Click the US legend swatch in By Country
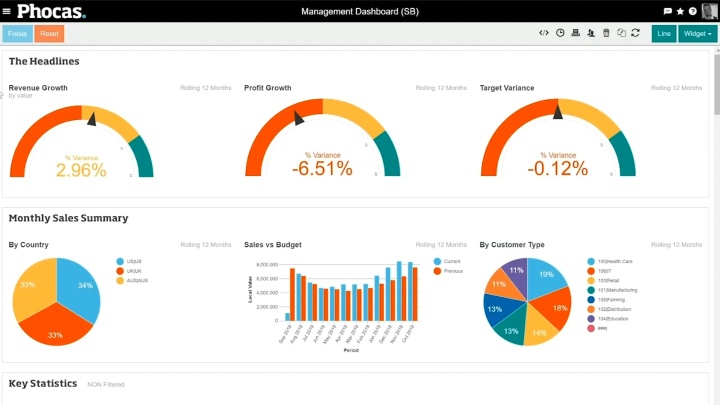720x405 pixels. click(120, 261)
